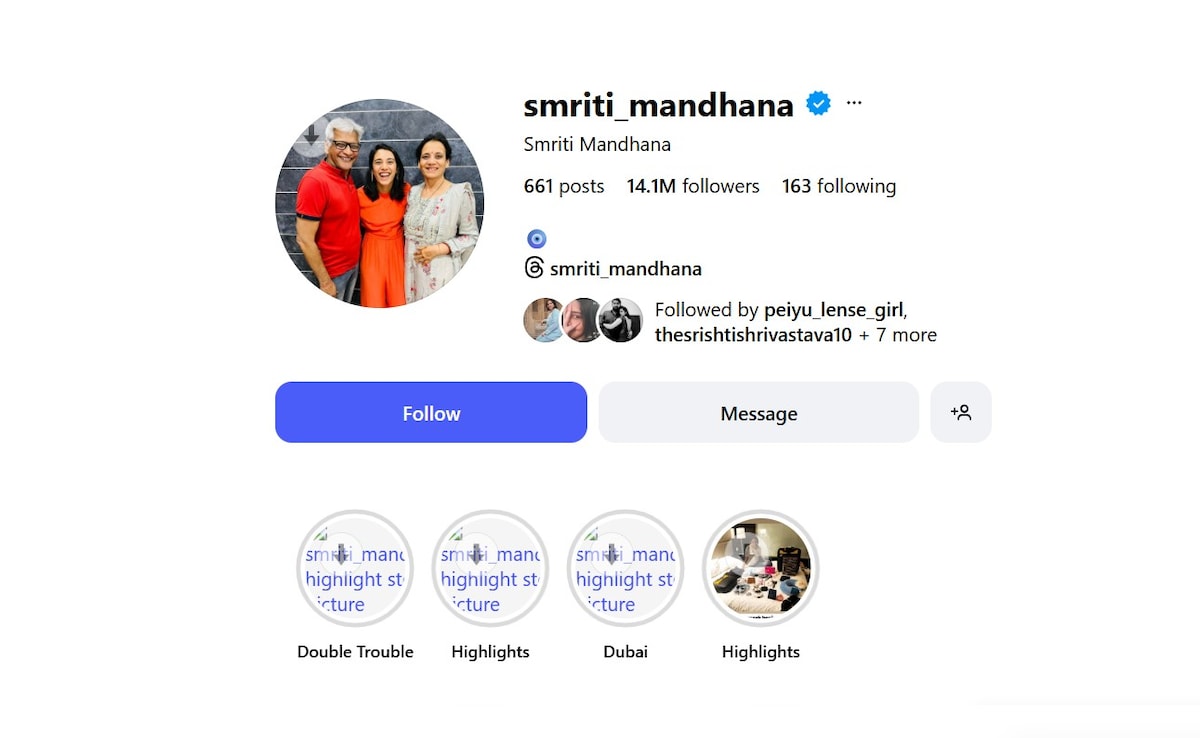
Task: Open the three-dot options menu
Action: click(853, 103)
